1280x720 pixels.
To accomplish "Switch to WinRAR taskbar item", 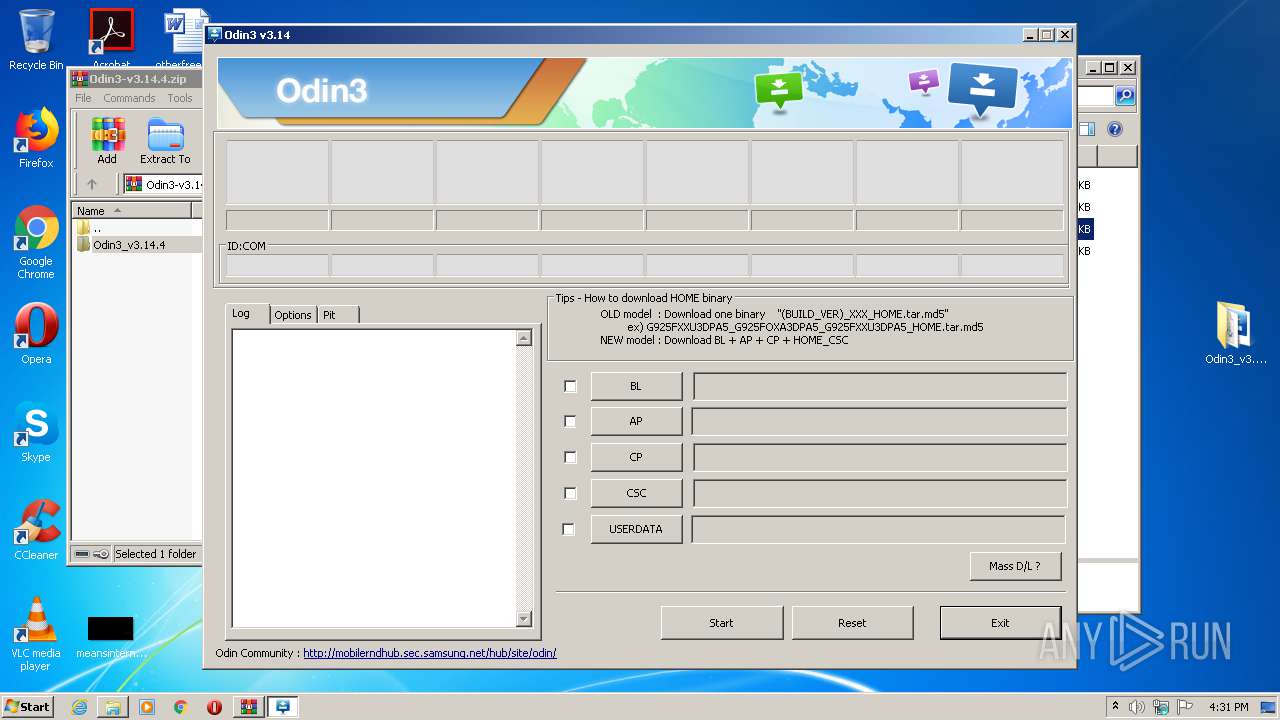I will point(248,707).
